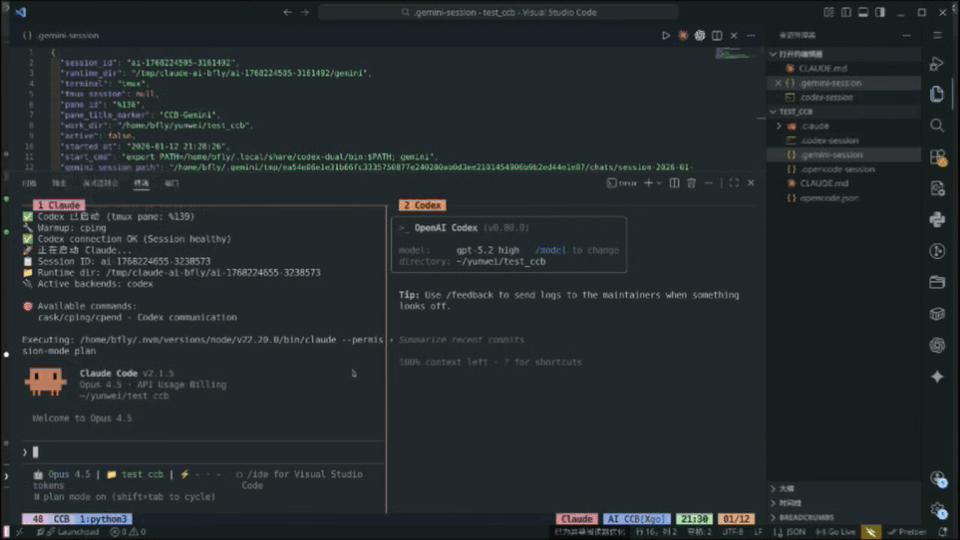The height and width of the screenshot is (540, 960).
Task: Click the tmux terminal profile label
Action: 621,183
